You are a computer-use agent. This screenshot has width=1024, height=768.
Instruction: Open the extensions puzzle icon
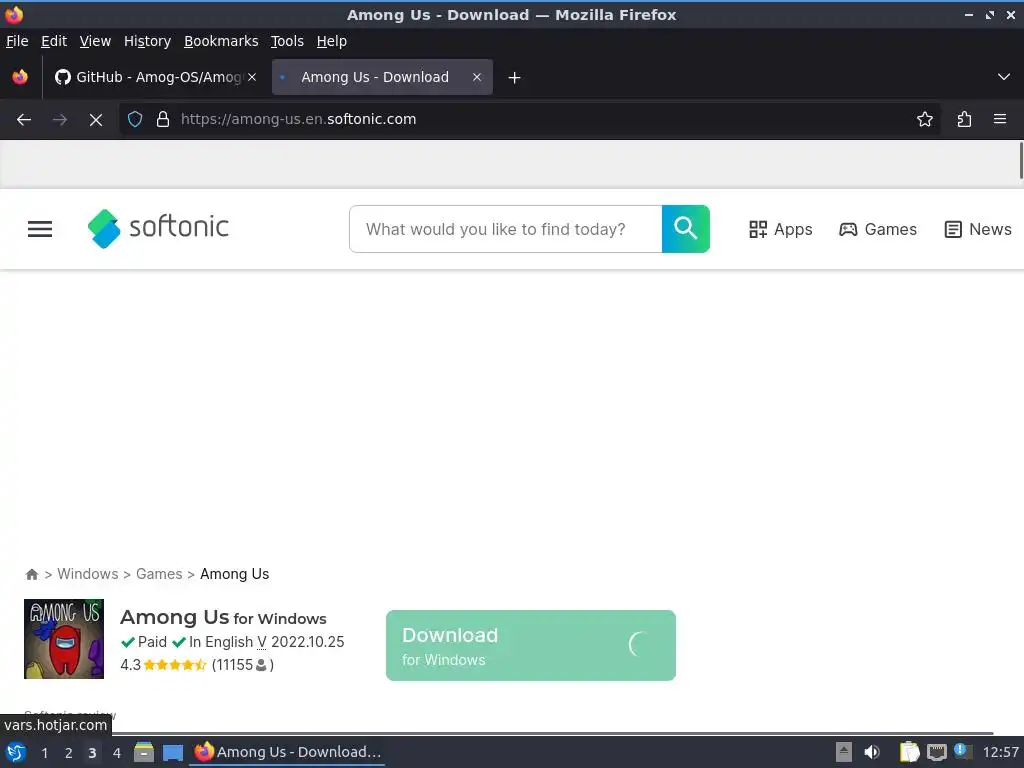coord(964,120)
